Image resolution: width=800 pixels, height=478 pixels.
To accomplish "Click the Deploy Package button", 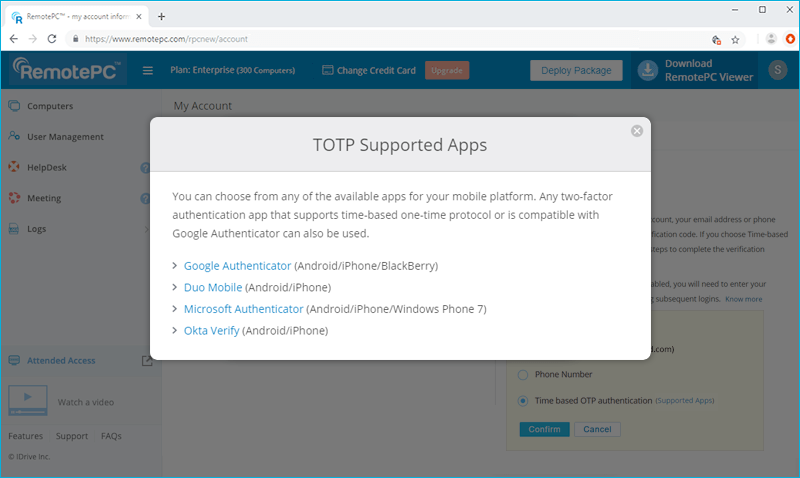I will click(x=576, y=70).
